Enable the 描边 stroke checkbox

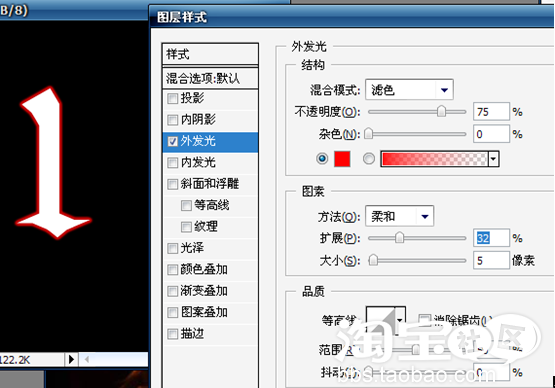point(172,333)
